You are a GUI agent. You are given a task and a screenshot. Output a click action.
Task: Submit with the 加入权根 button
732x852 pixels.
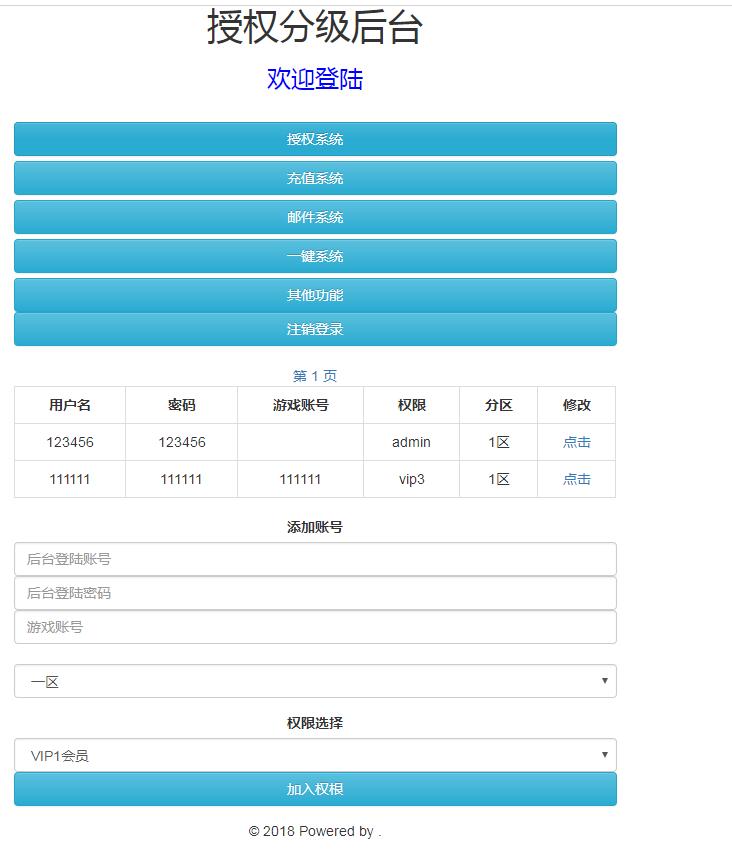(x=315, y=789)
